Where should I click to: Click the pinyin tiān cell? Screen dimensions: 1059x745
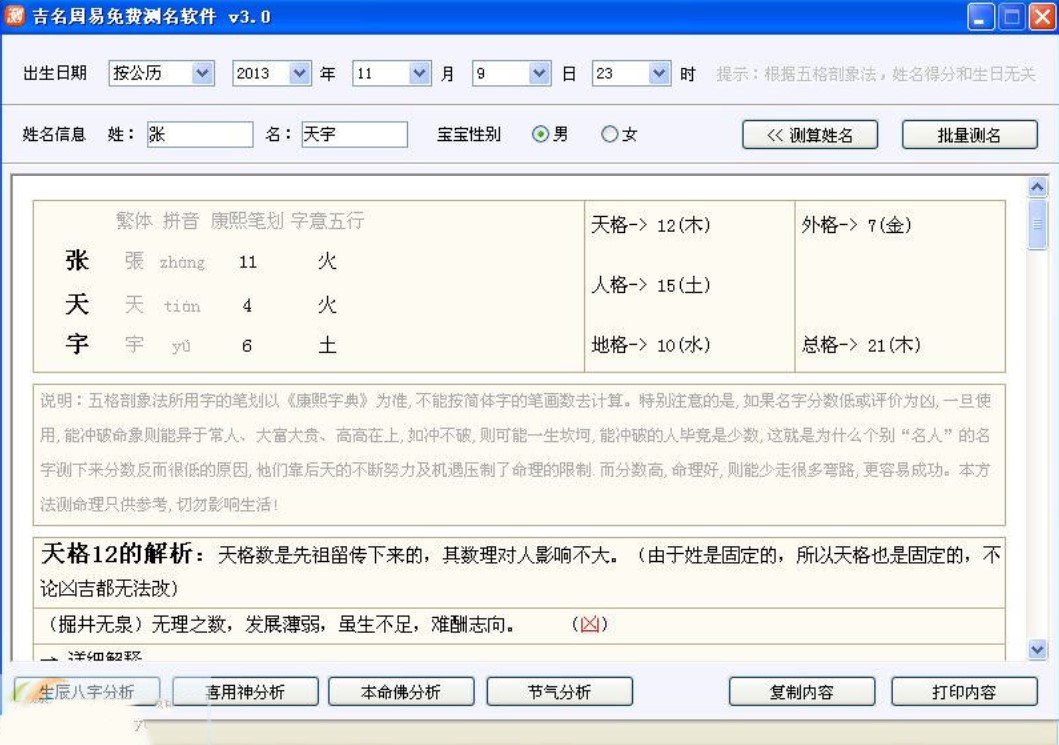[x=182, y=306]
